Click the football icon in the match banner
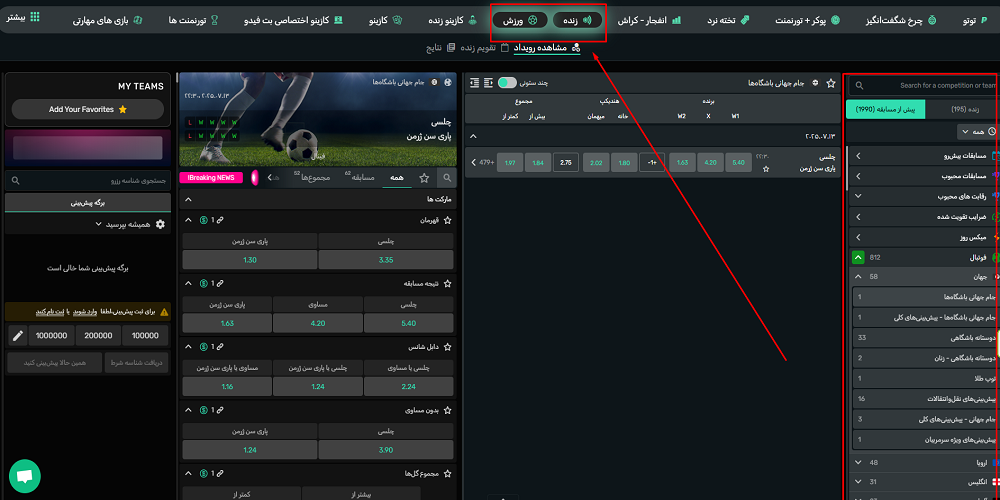The image size is (1000, 500). click(447, 82)
